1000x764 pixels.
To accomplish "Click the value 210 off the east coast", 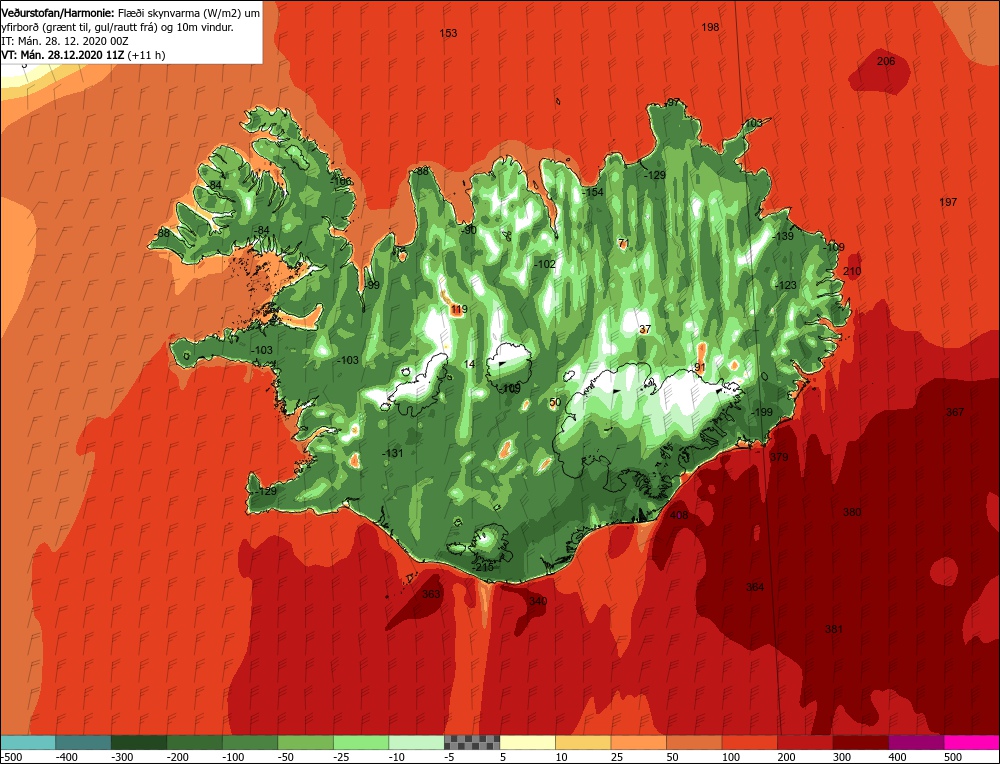I will tap(852, 271).
